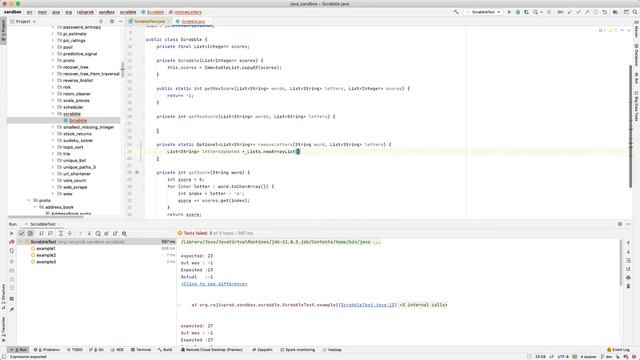Expand the password_entropy folder
Image resolution: width=640 pixels, height=360 pixels.
pos(53,27)
